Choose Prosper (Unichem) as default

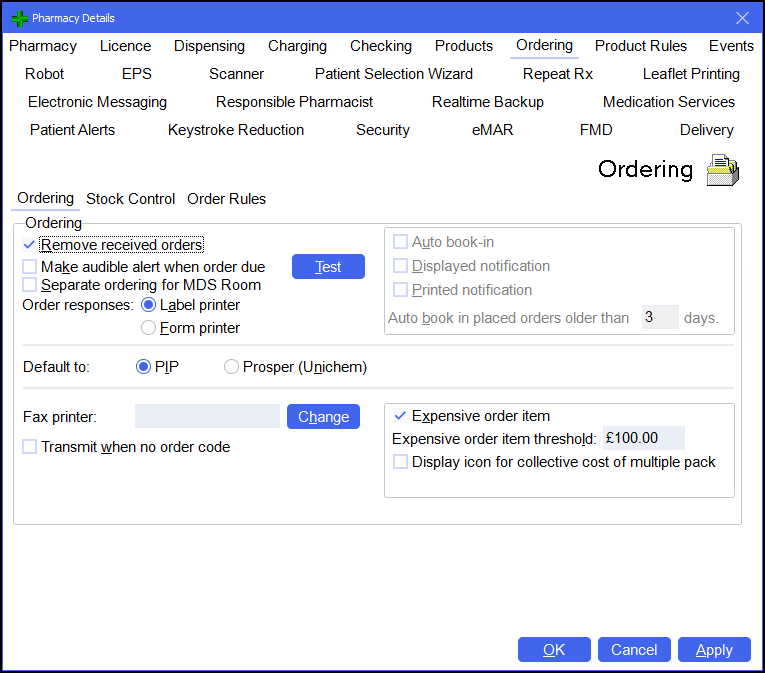coord(232,367)
